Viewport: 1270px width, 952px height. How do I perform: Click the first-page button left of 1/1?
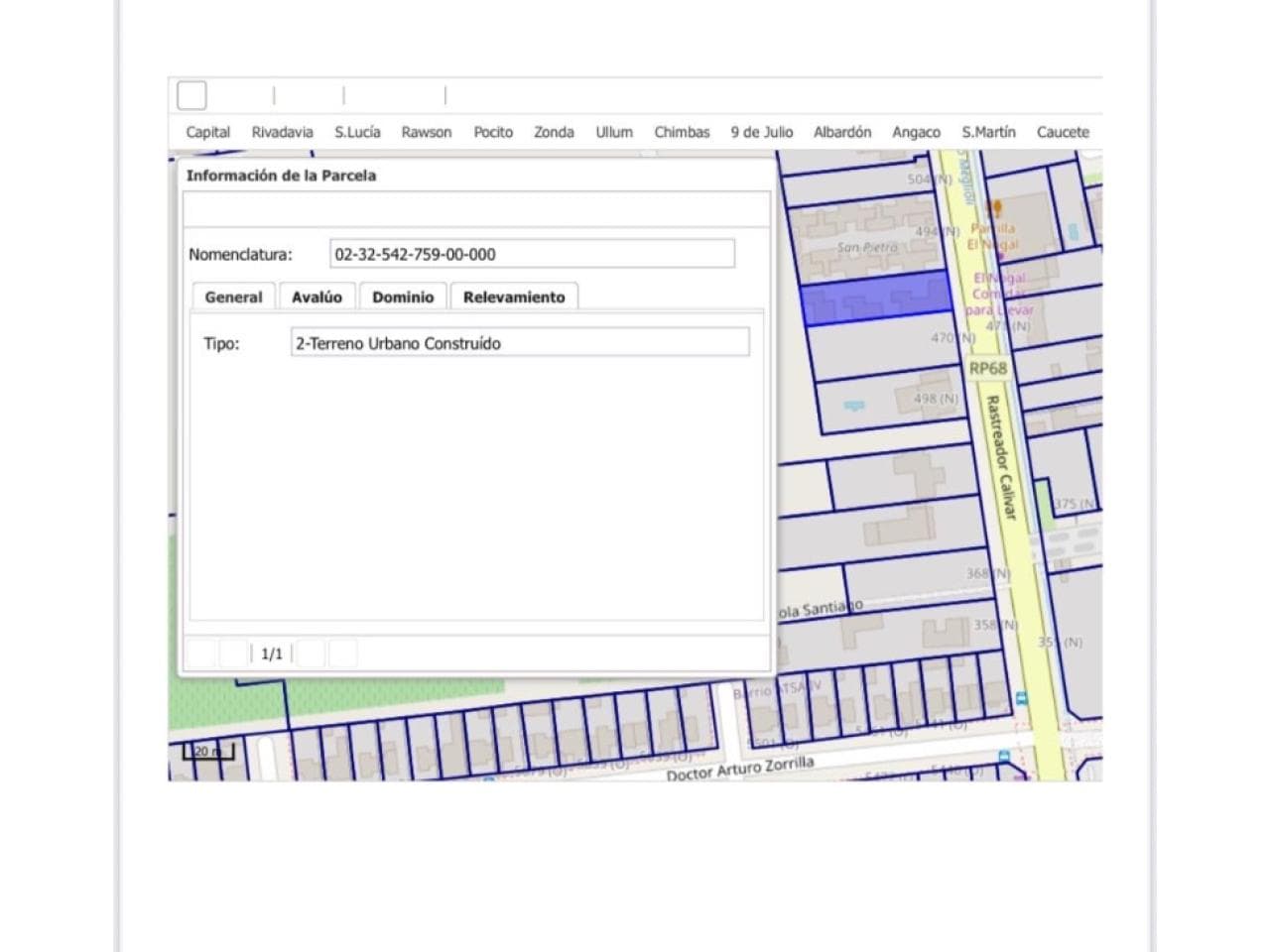(201, 654)
